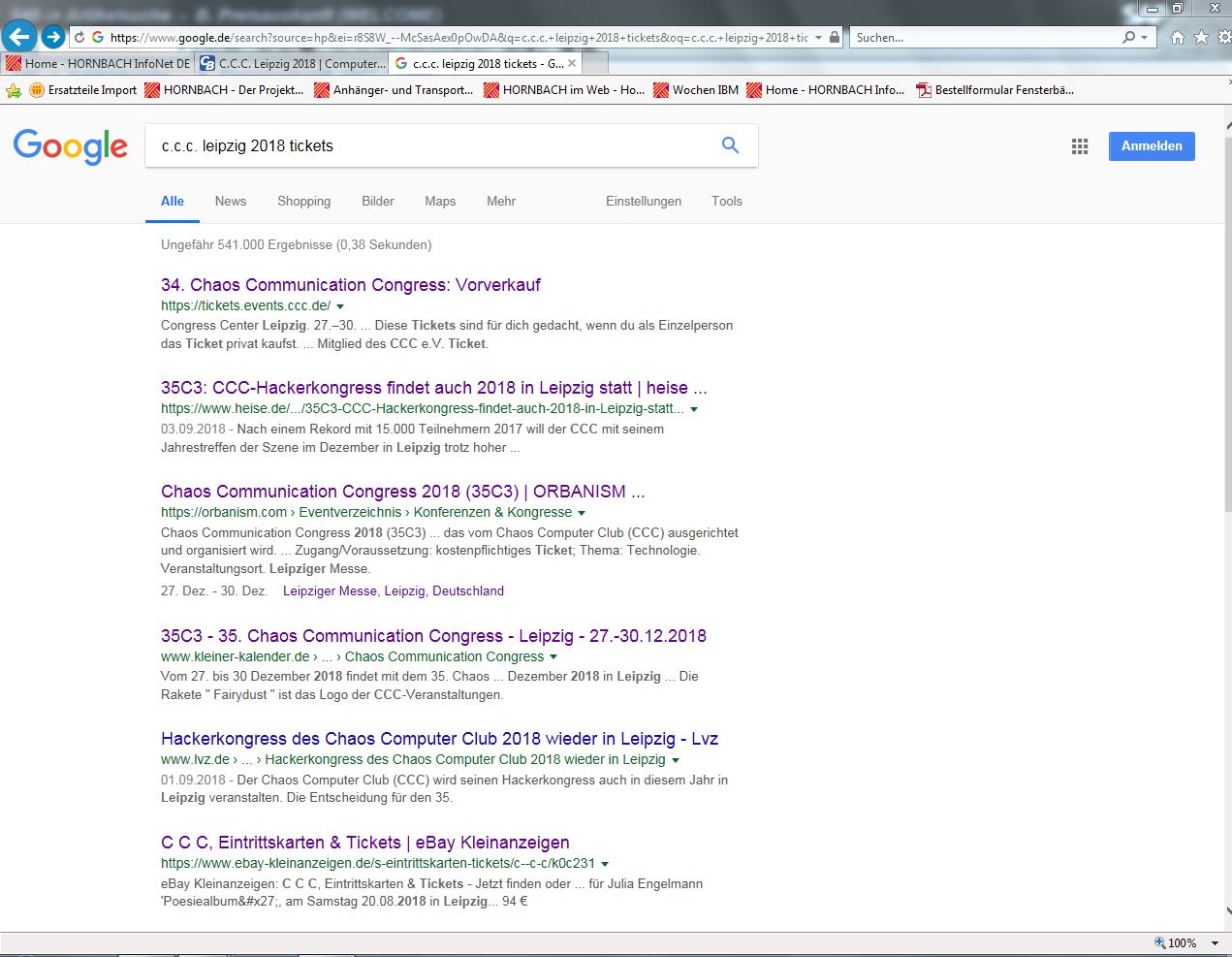This screenshot has width=1232, height=957.
Task: Expand dropdown arrow beside heise.de URL
Action: [694, 409]
